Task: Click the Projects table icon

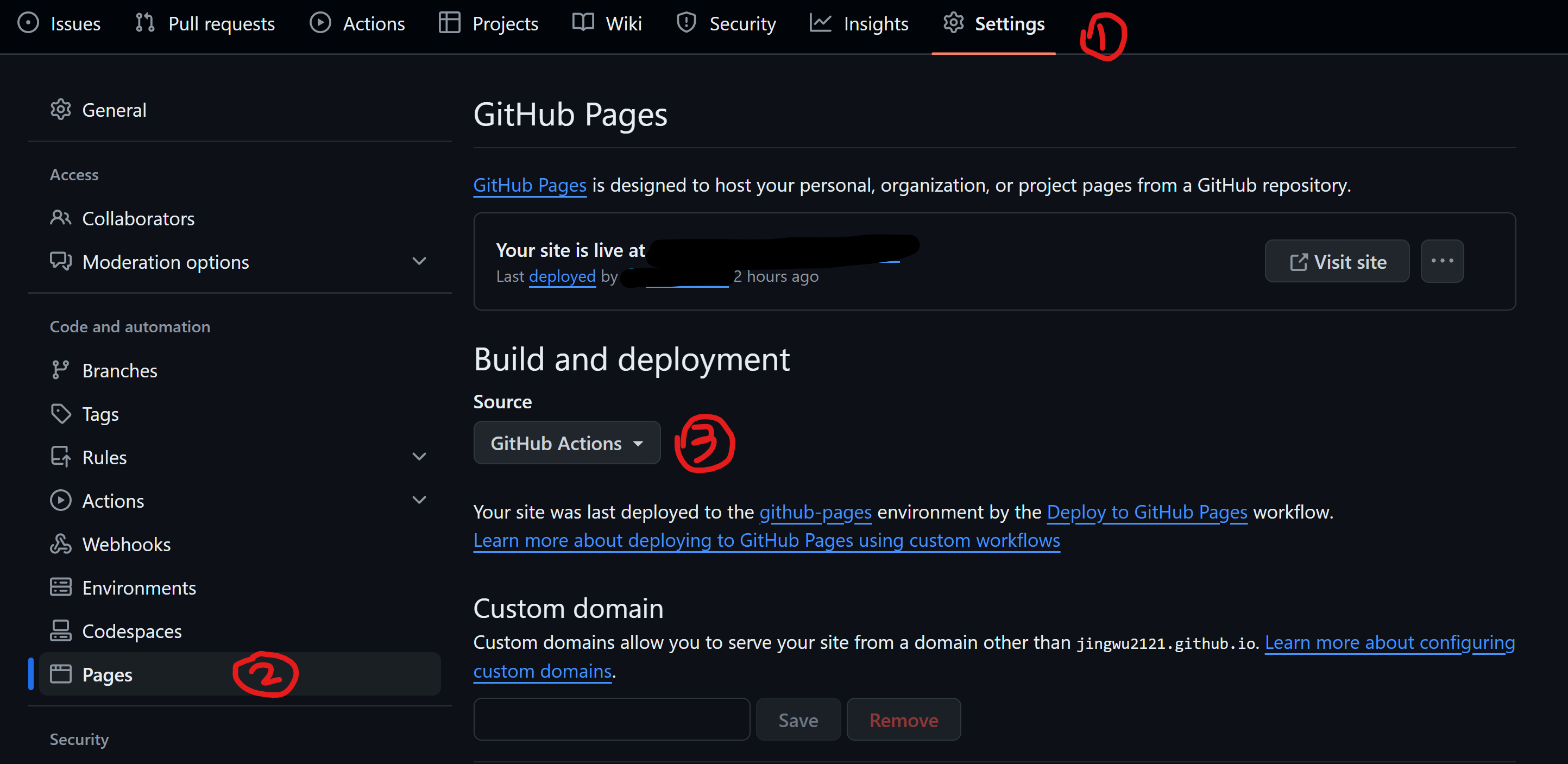Action: coord(449,23)
